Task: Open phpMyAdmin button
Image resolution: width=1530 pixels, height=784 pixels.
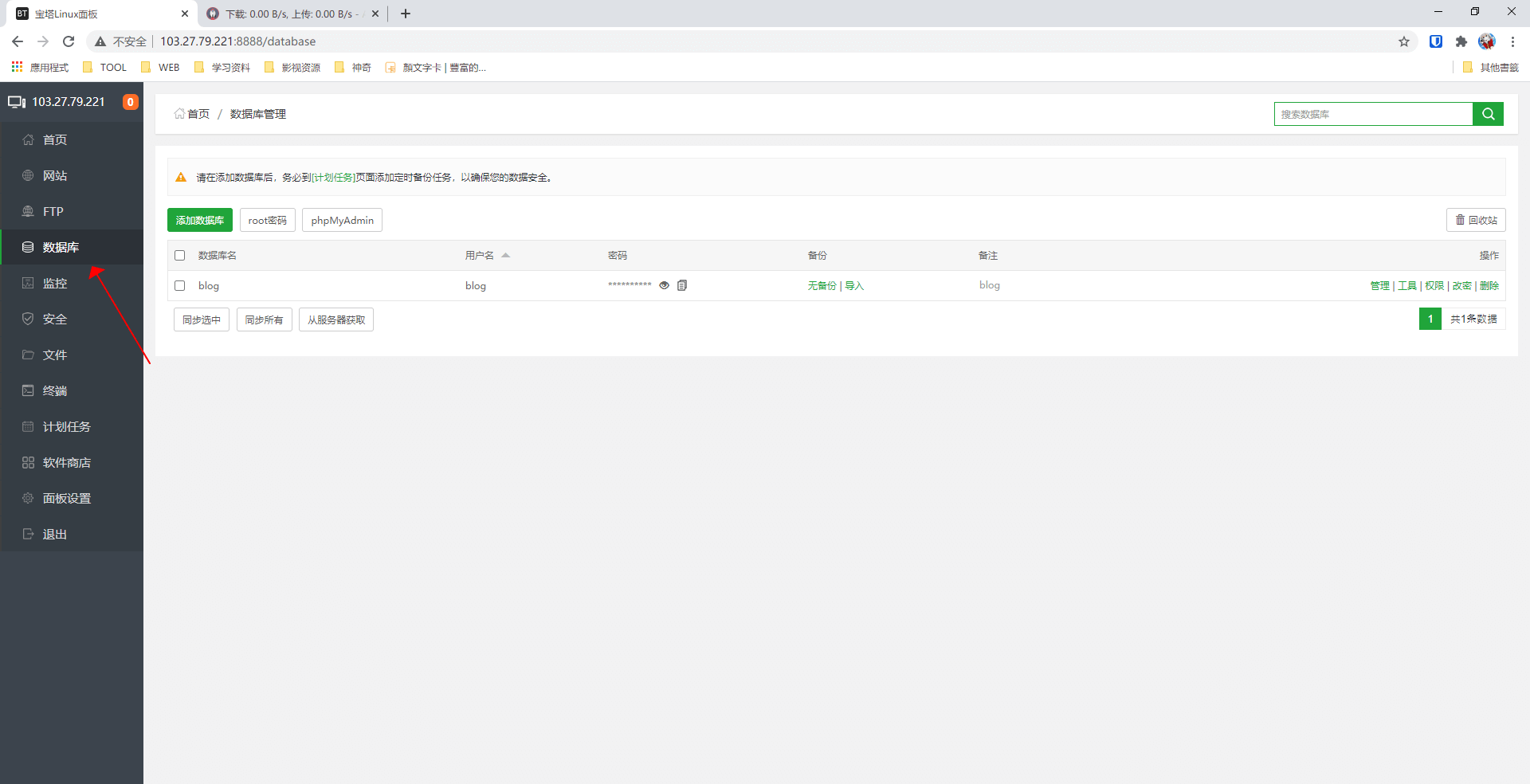Action: [x=343, y=220]
